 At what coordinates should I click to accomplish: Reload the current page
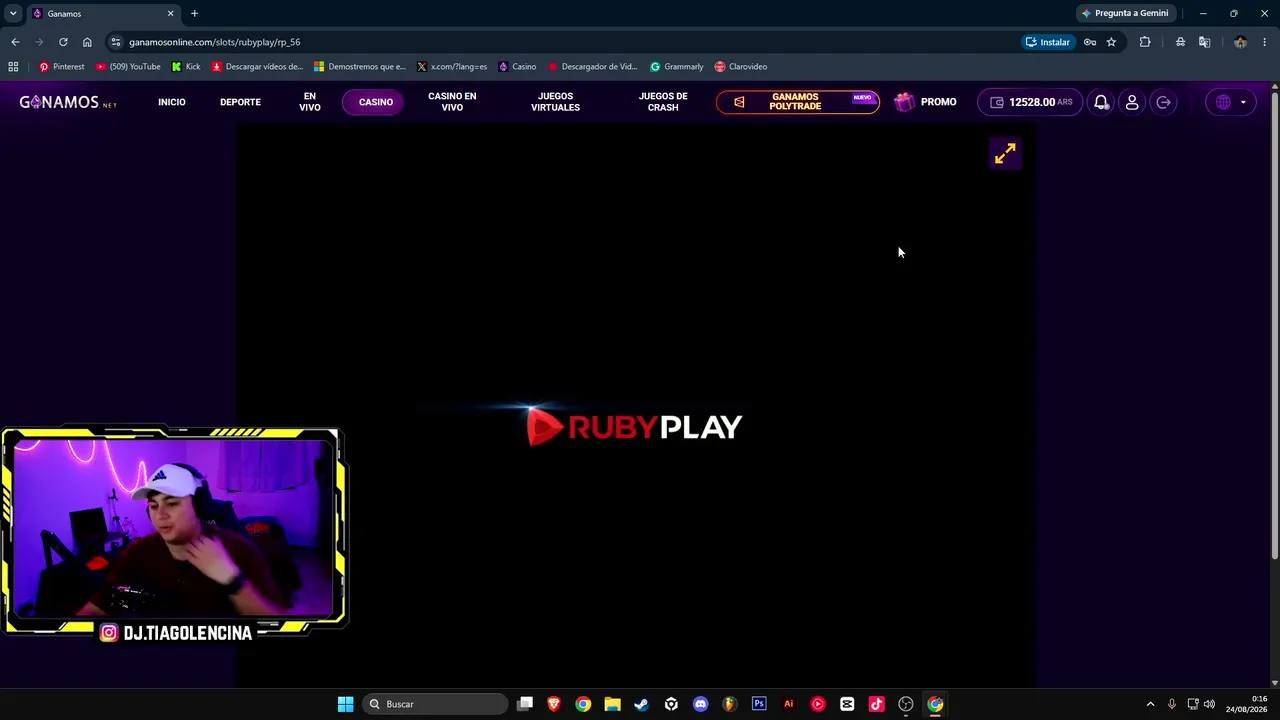pyautogui.click(x=63, y=42)
